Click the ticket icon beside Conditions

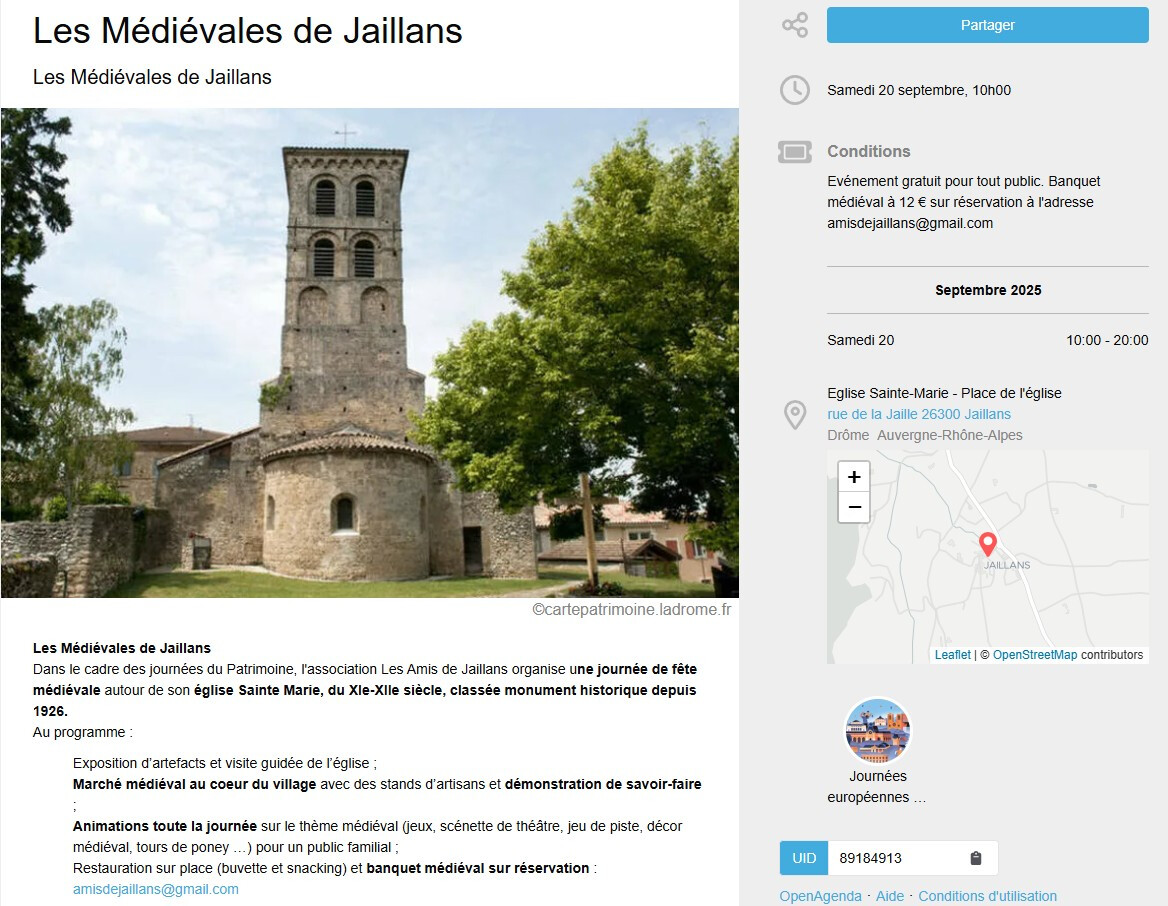coord(795,152)
